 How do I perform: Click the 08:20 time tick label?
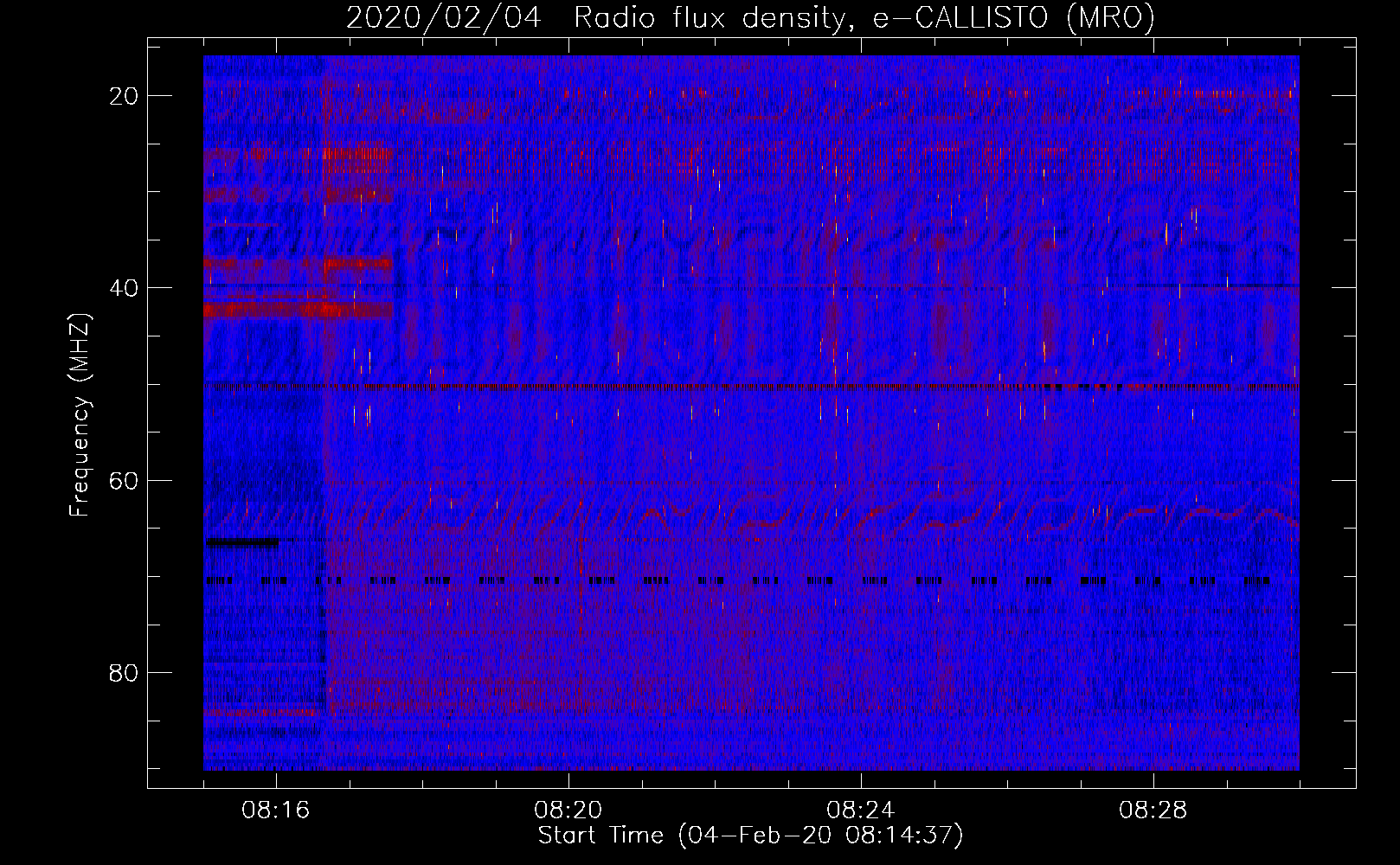pyautogui.click(x=568, y=811)
